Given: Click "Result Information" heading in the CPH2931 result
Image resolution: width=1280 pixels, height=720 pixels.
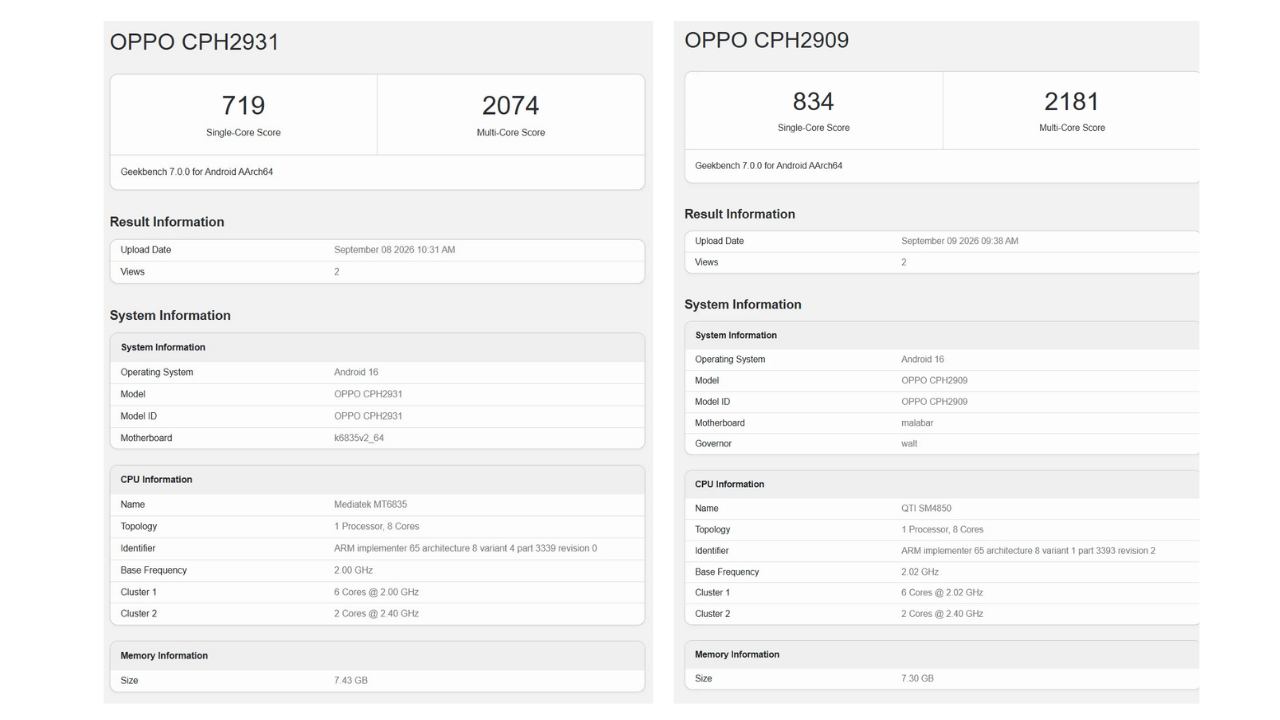Looking at the screenshot, I should tap(167, 222).
